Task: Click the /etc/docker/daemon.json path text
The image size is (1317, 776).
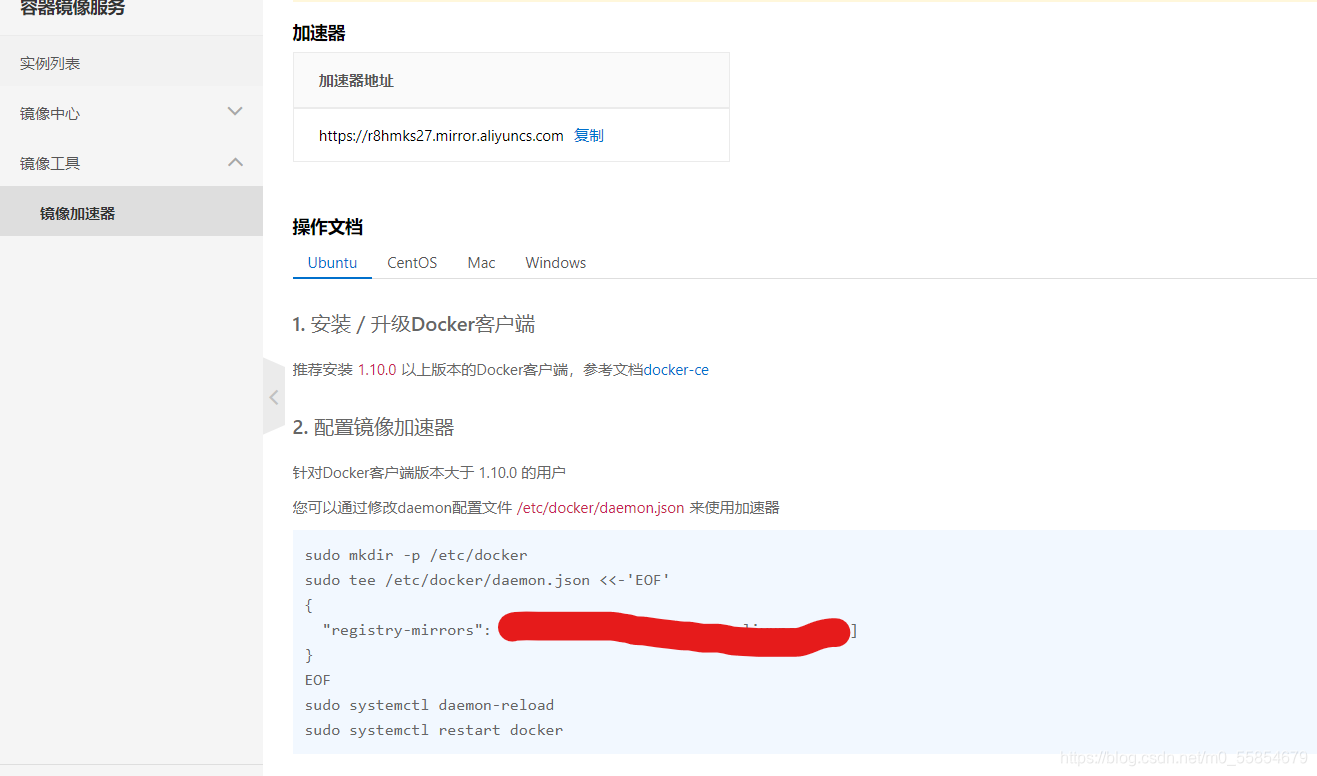Action: click(600, 507)
